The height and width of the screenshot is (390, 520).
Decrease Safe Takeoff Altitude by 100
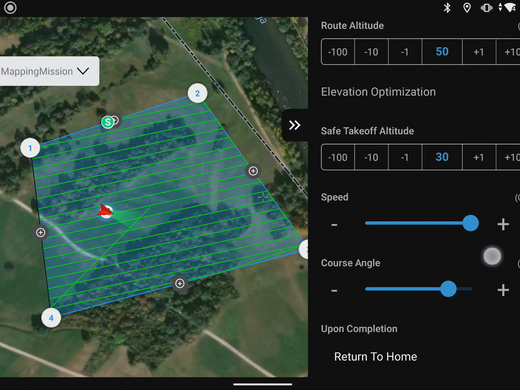(338, 157)
